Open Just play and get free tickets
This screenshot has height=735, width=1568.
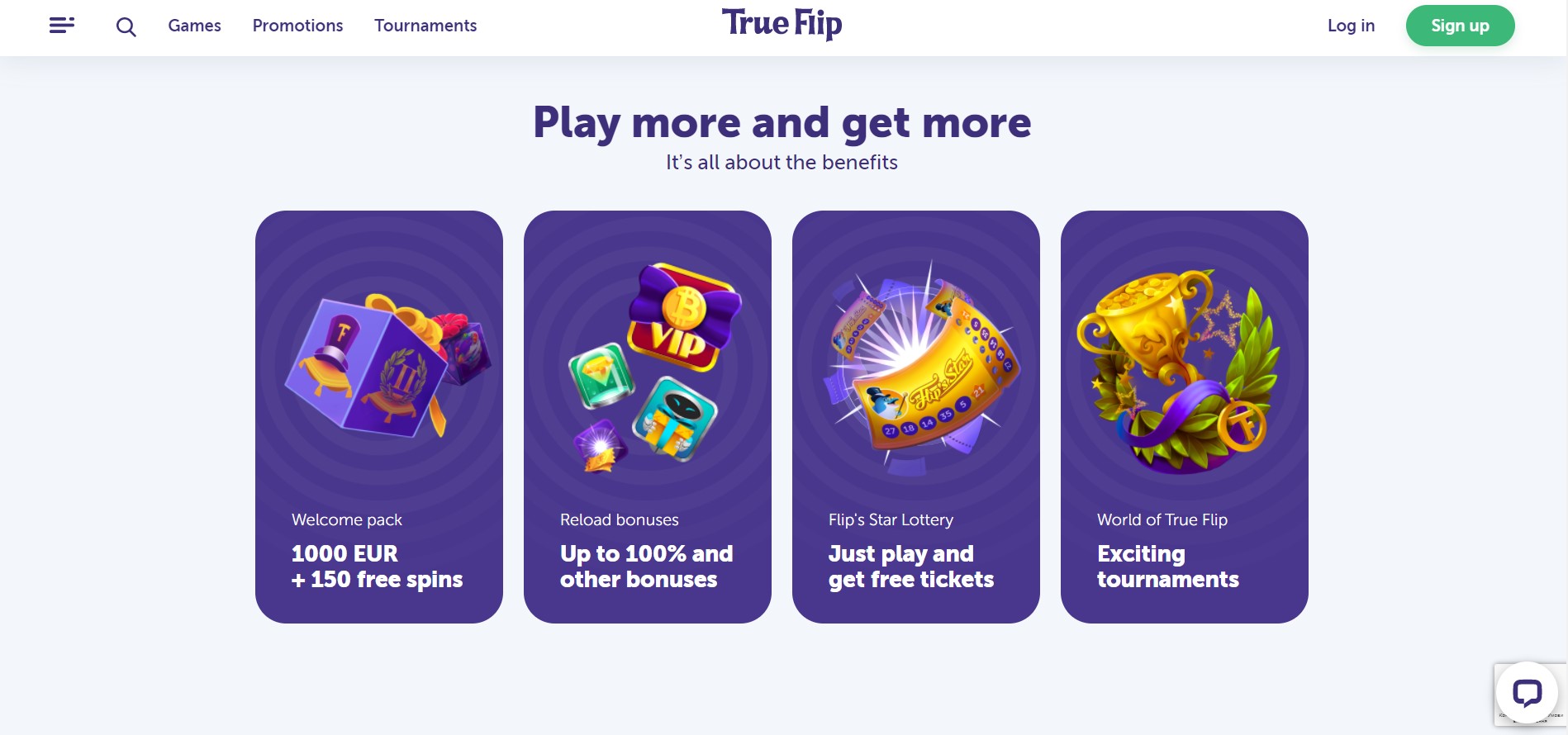pos(911,567)
